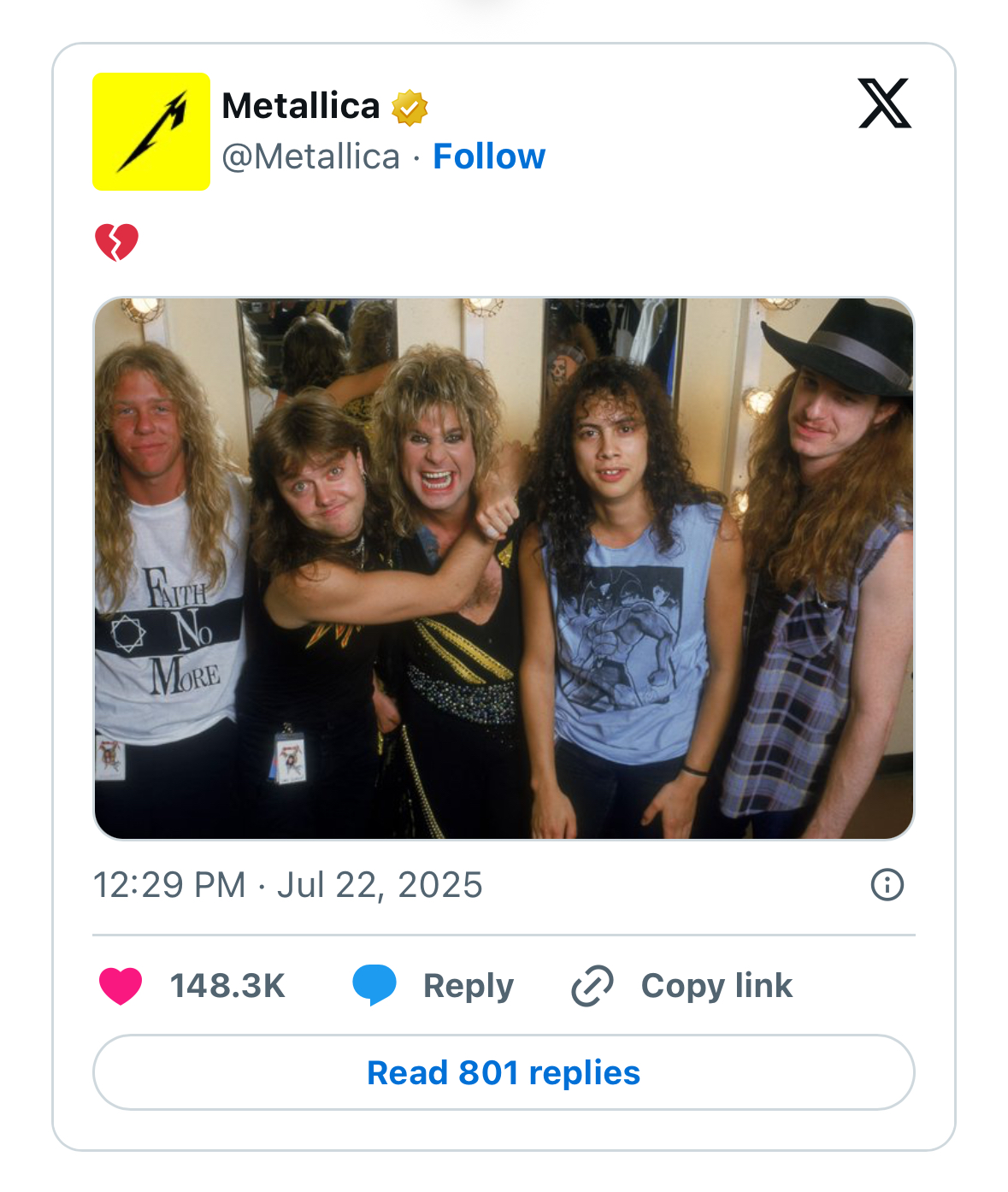
Task: Open the info circle icon
Action: (x=887, y=885)
